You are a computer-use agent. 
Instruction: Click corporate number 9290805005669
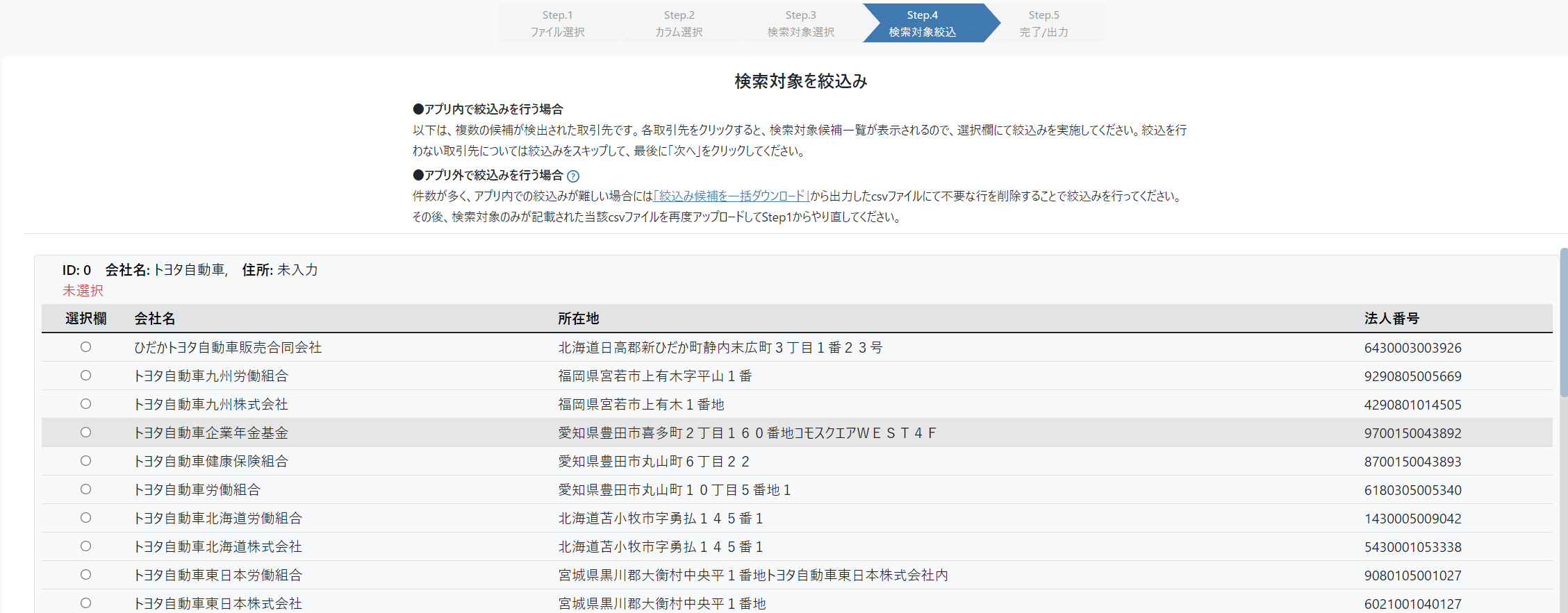tap(1413, 376)
